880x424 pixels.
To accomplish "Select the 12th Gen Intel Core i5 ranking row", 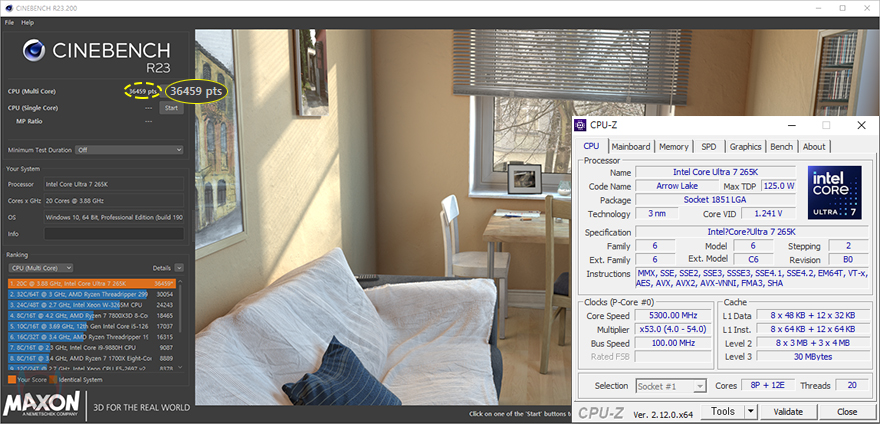I will pos(92,326).
